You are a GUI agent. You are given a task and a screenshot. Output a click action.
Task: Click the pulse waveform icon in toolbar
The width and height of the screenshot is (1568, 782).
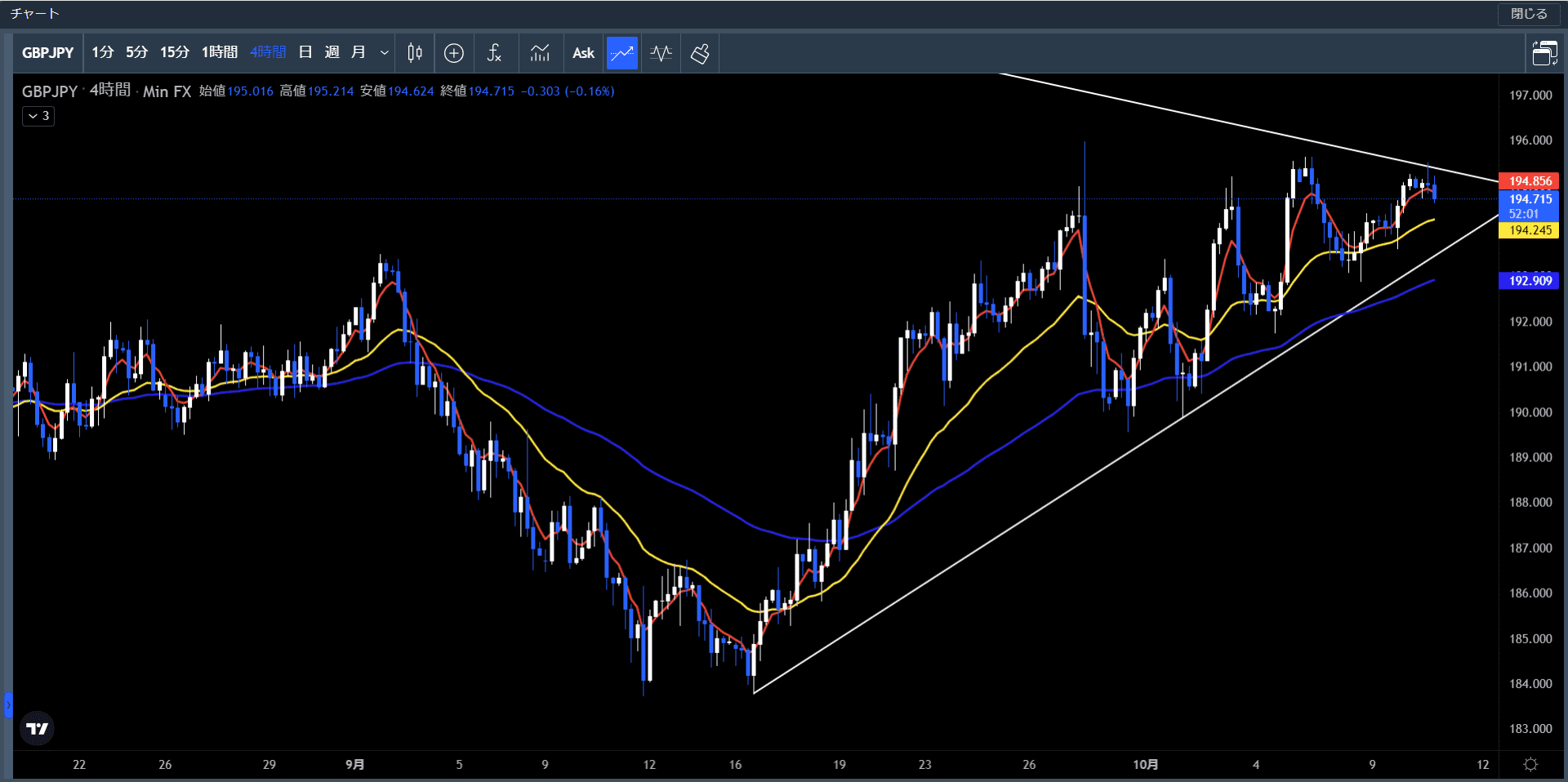point(661,53)
